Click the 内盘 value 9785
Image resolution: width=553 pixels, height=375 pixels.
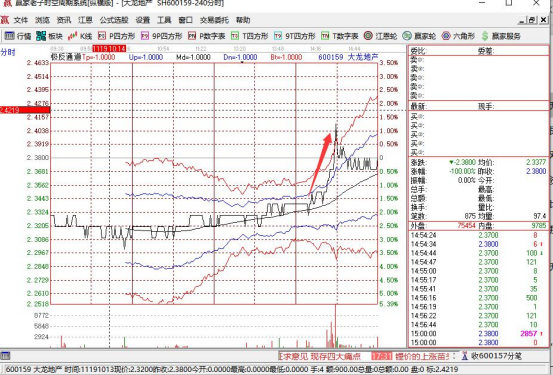pos(538,225)
